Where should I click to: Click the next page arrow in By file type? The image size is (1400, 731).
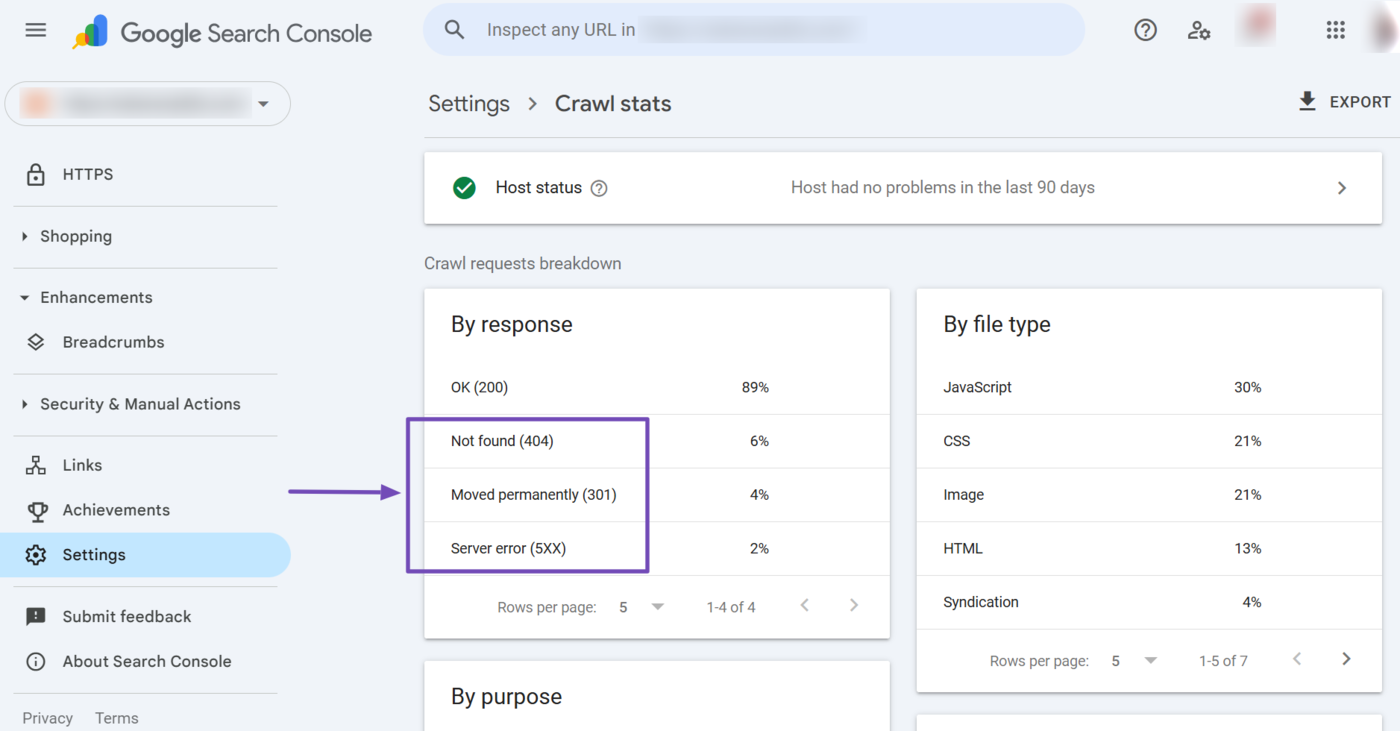point(1346,659)
